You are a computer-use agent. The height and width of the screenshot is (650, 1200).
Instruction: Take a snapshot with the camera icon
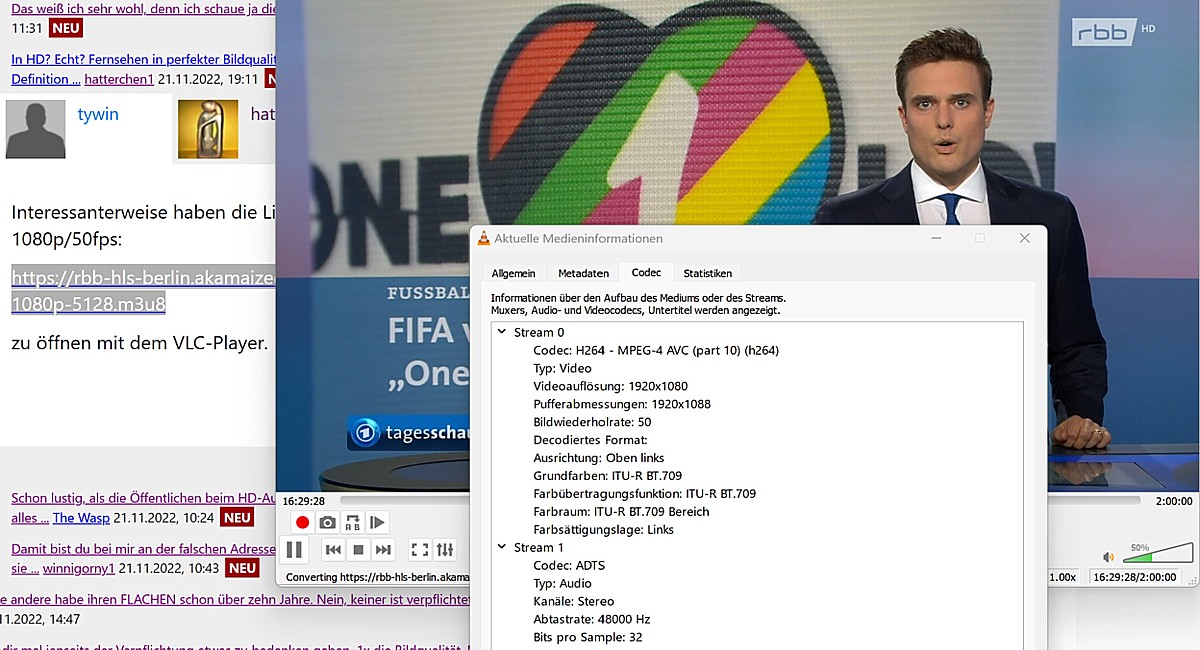[x=327, y=522]
